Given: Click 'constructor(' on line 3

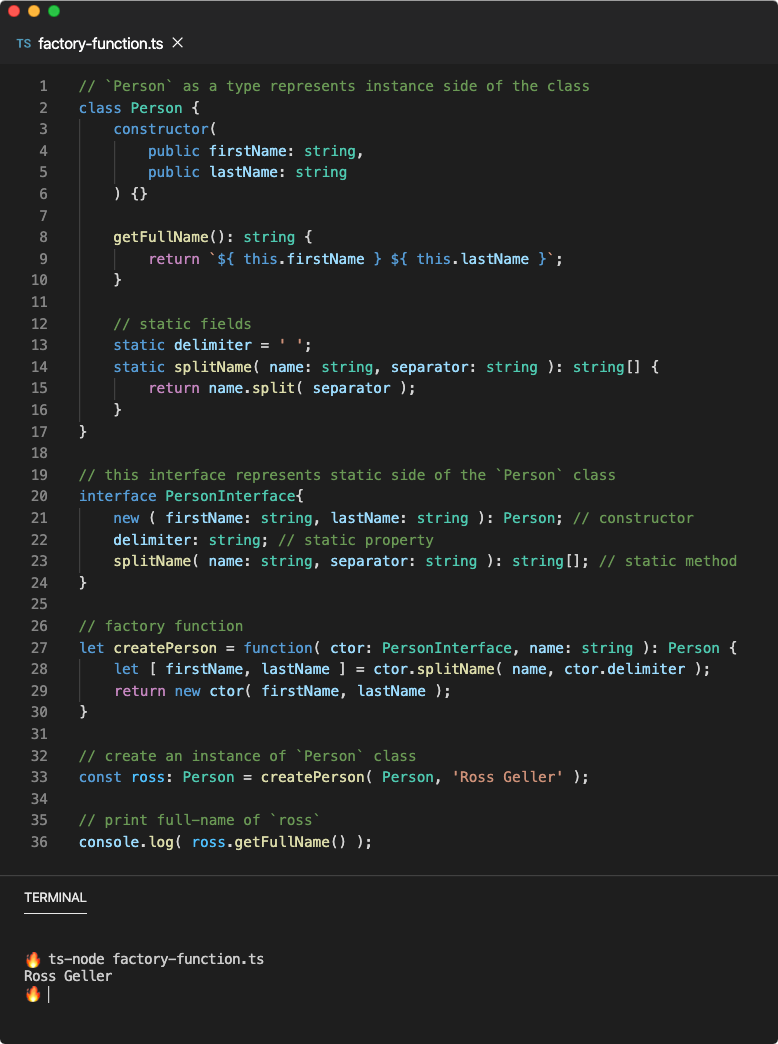Looking at the screenshot, I should coord(165,129).
